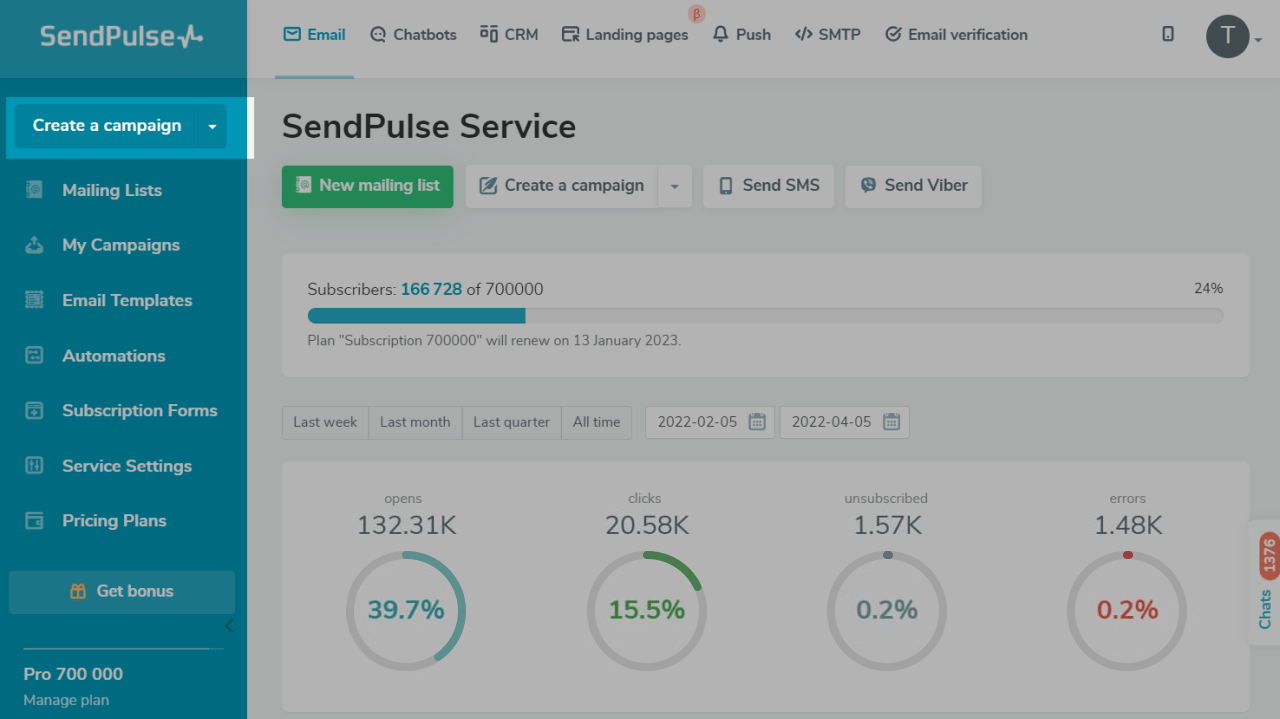Image resolution: width=1280 pixels, height=719 pixels.
Task: Select the Last month filter
Action: click(415, 422)
